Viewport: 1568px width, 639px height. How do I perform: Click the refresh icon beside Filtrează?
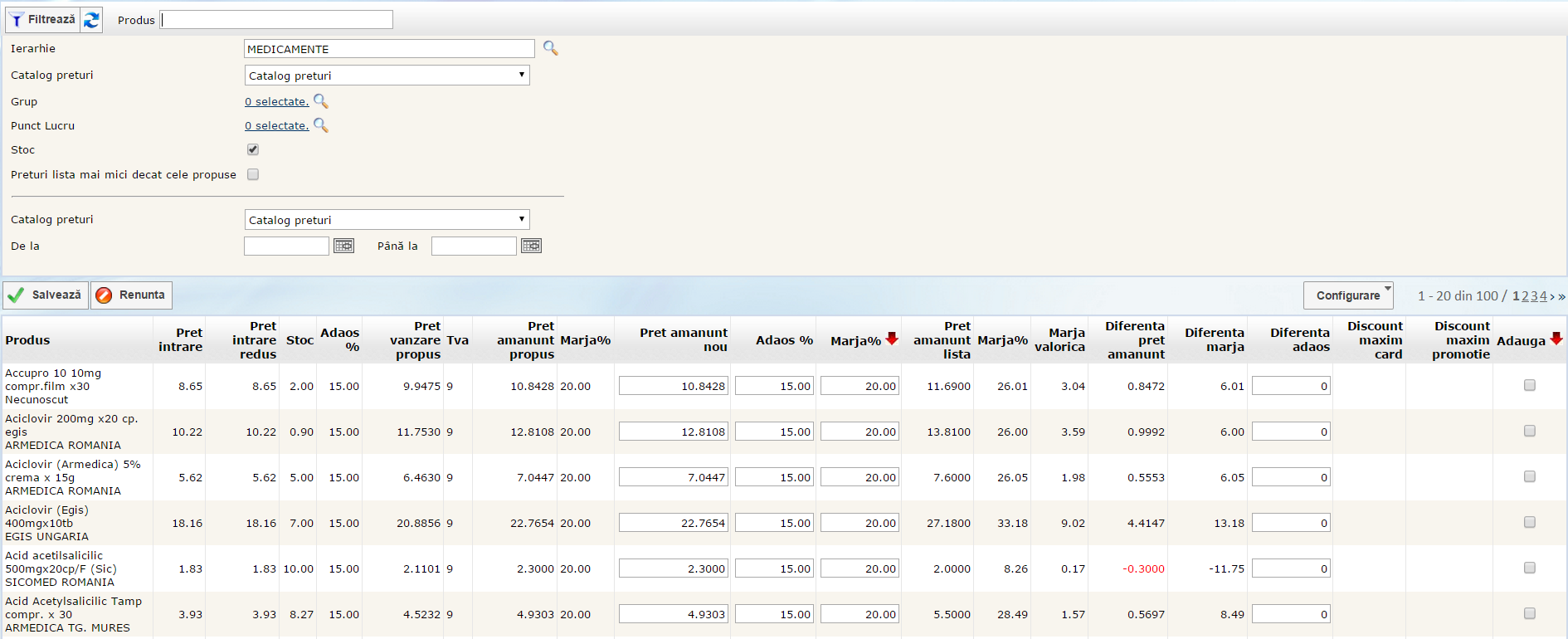[91, 20]
